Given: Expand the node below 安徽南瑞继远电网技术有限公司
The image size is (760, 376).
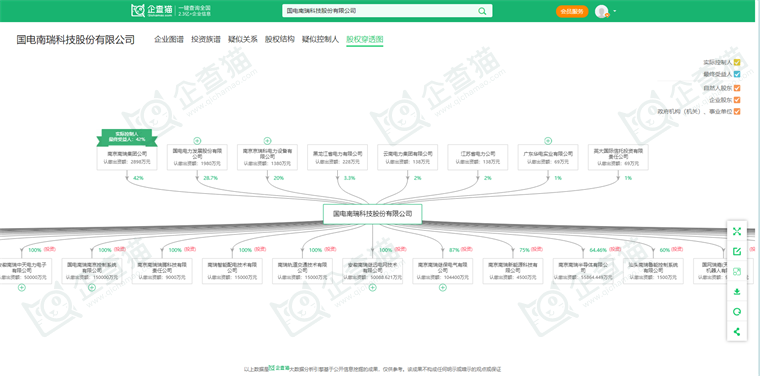Looking at the screenshot, I should pyautogui.click(x=372, y=288).
